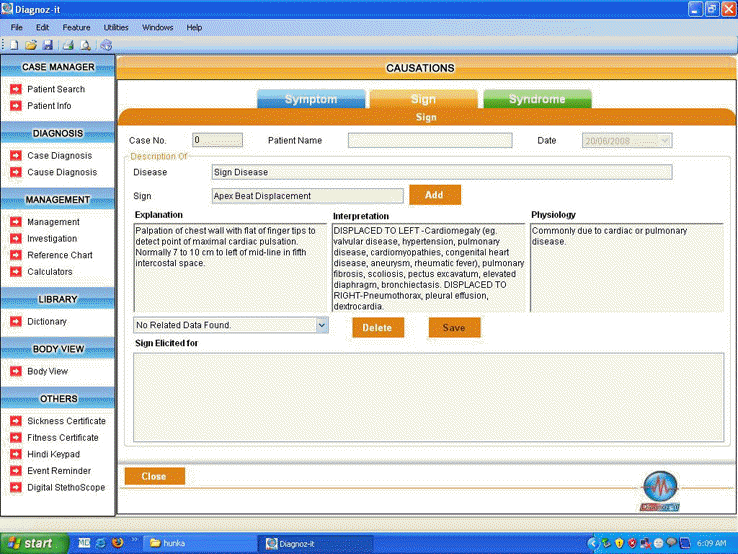Click the arrow icon beside Body View

coord(15,371)
